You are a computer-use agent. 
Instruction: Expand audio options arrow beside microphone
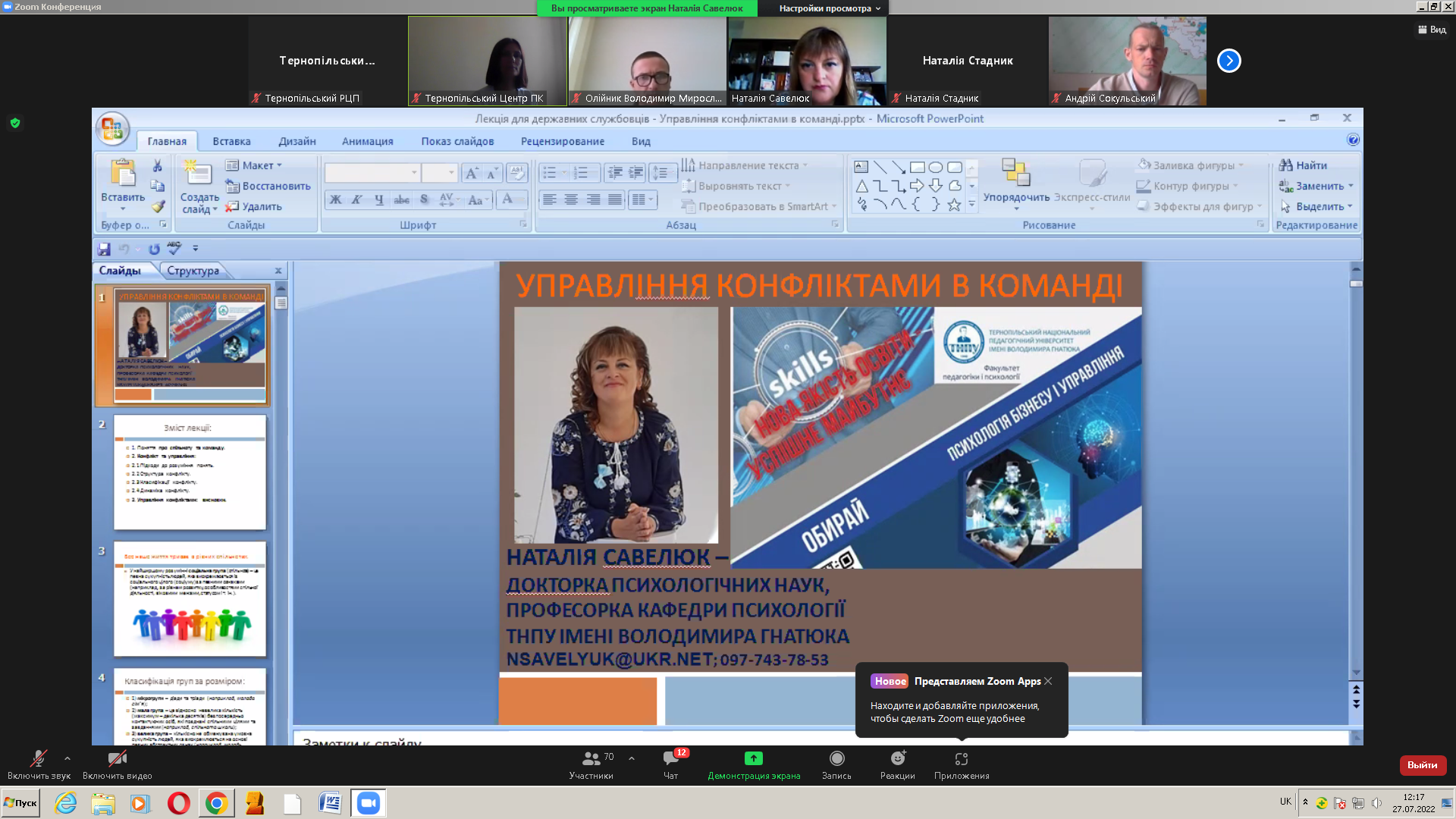coord(67,758)
